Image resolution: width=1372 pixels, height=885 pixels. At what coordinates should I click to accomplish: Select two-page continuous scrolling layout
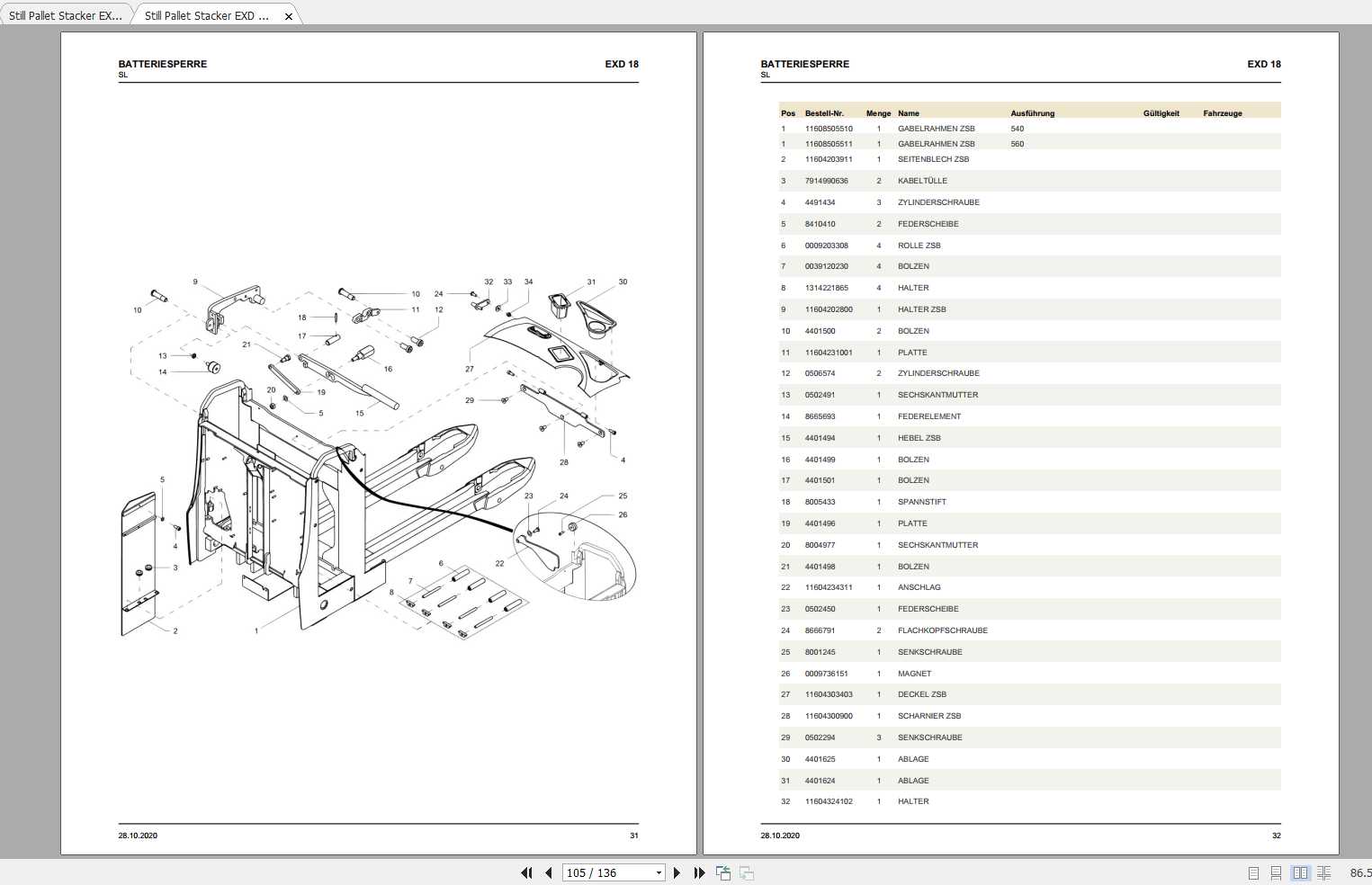1323,872
